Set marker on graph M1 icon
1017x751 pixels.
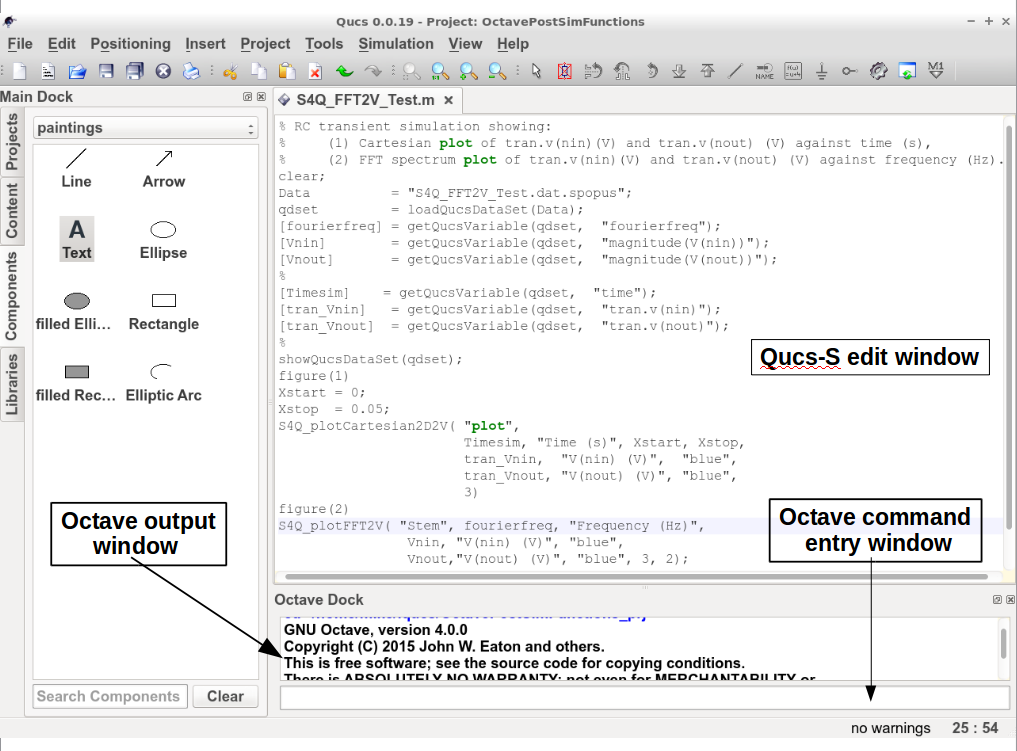(935, 71)
